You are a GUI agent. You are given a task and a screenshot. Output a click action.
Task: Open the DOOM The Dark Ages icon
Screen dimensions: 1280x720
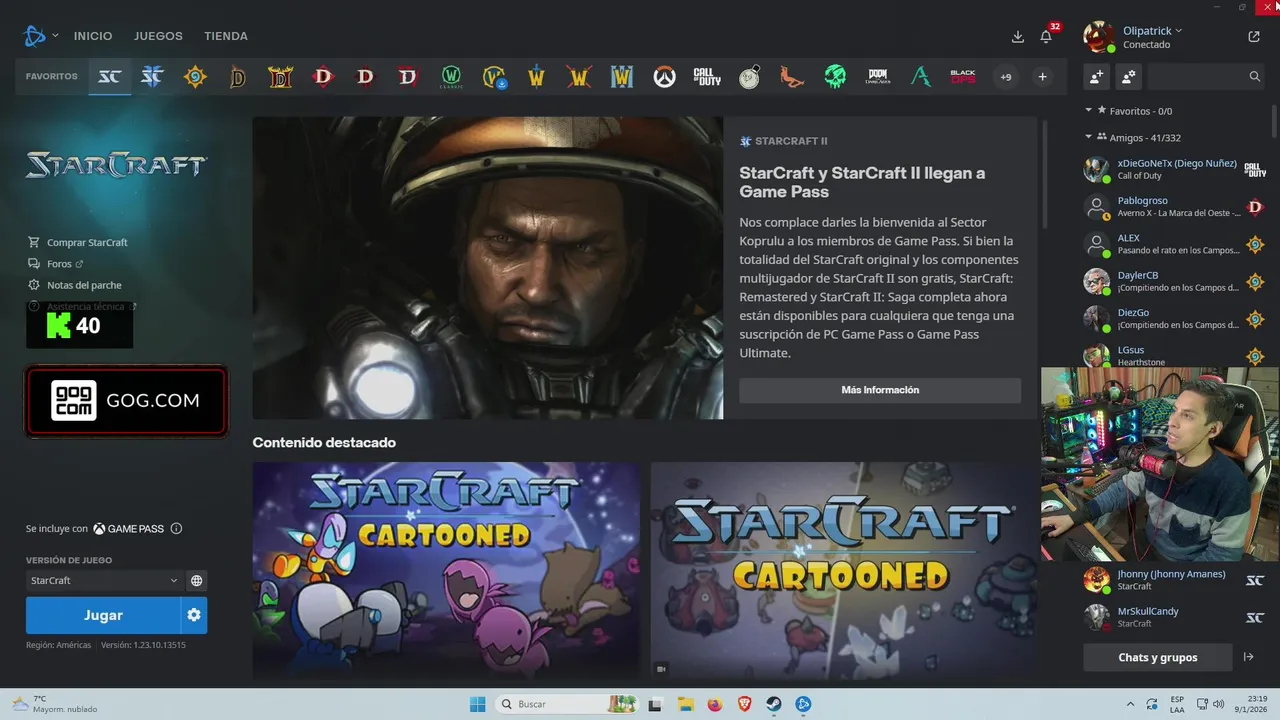coord(878,77)
